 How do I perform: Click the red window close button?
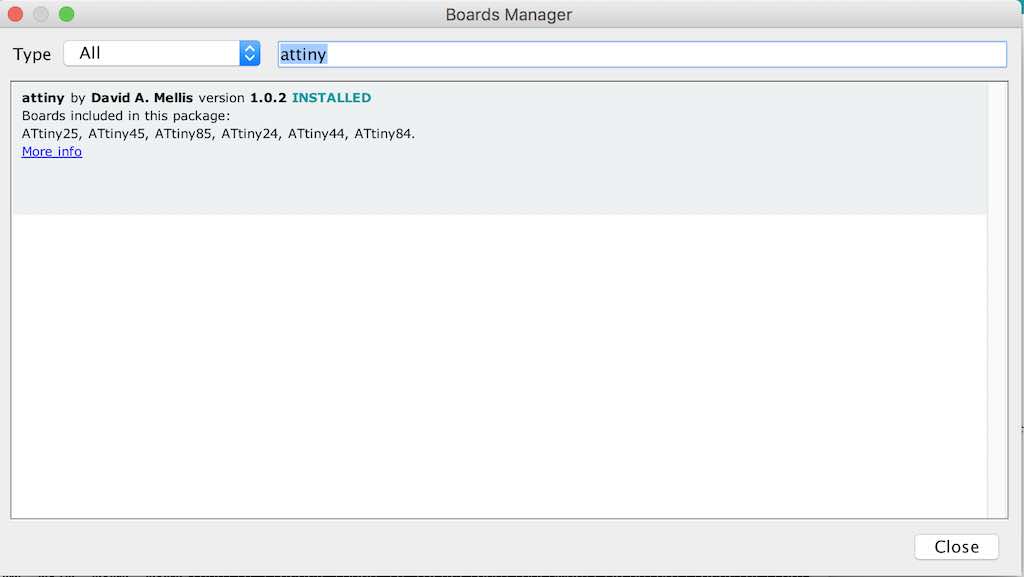tap(15, 14)
